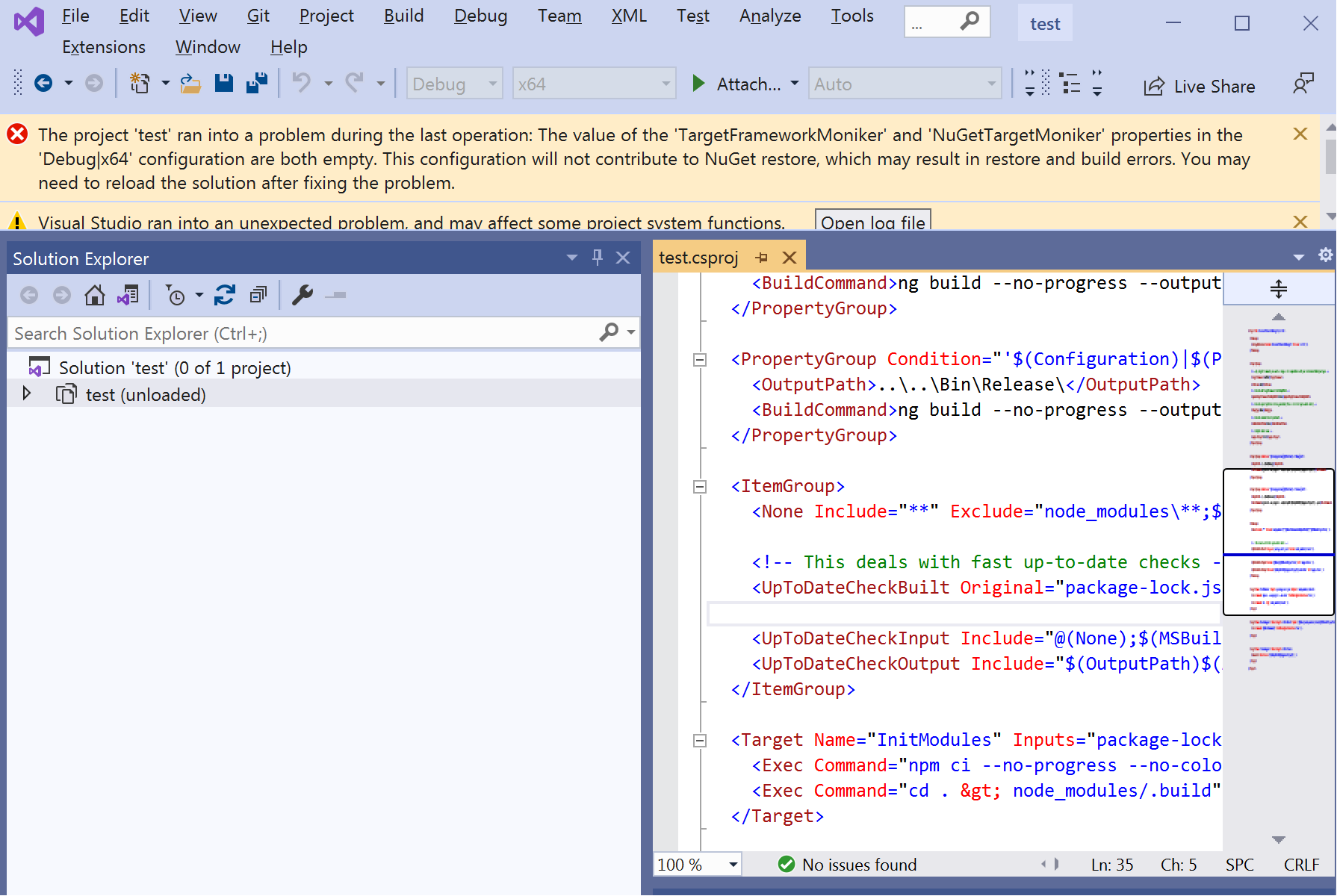Switch to the Extensions menu
The height and width of the screenshot is (896, 1337).
pyautogui.click(x=104, y=47)
